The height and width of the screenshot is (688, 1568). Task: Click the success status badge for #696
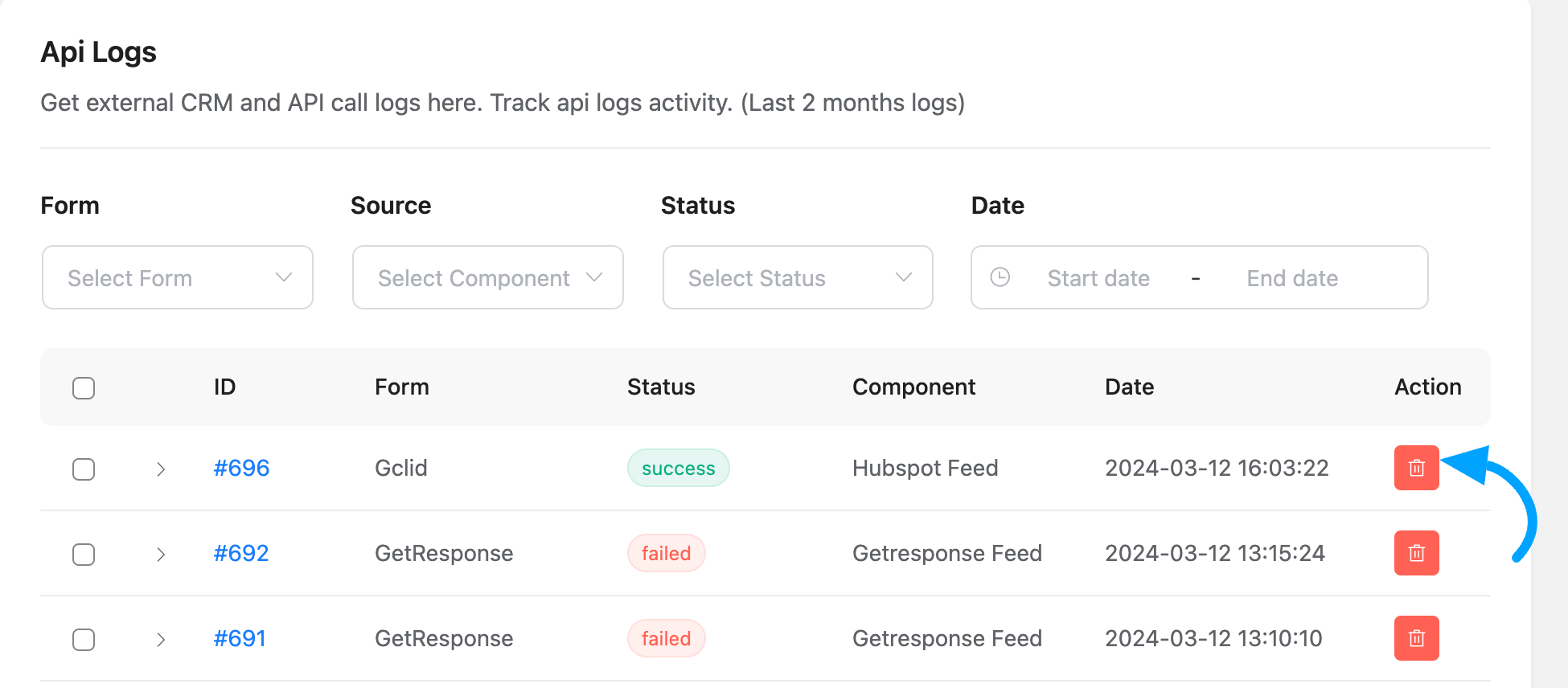(678, 469)
